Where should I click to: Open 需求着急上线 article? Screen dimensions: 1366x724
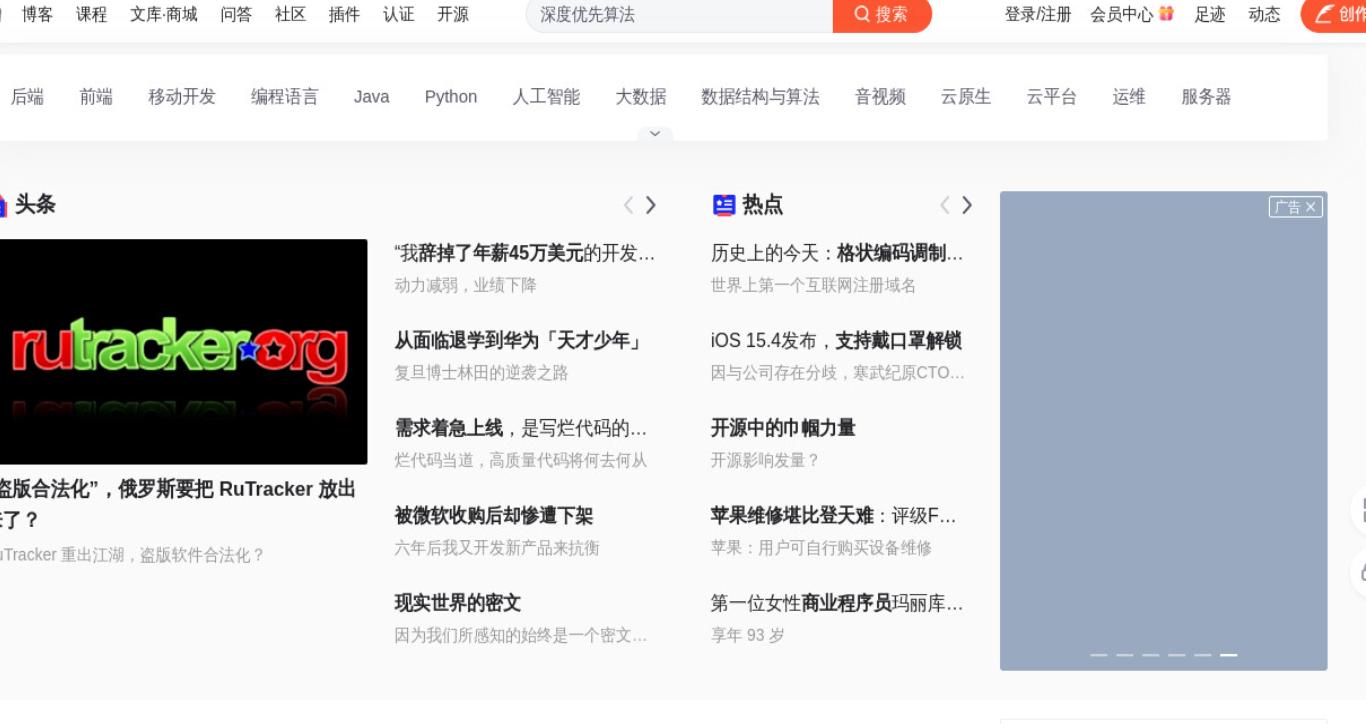pyautogui.click(x=521, y=428)
